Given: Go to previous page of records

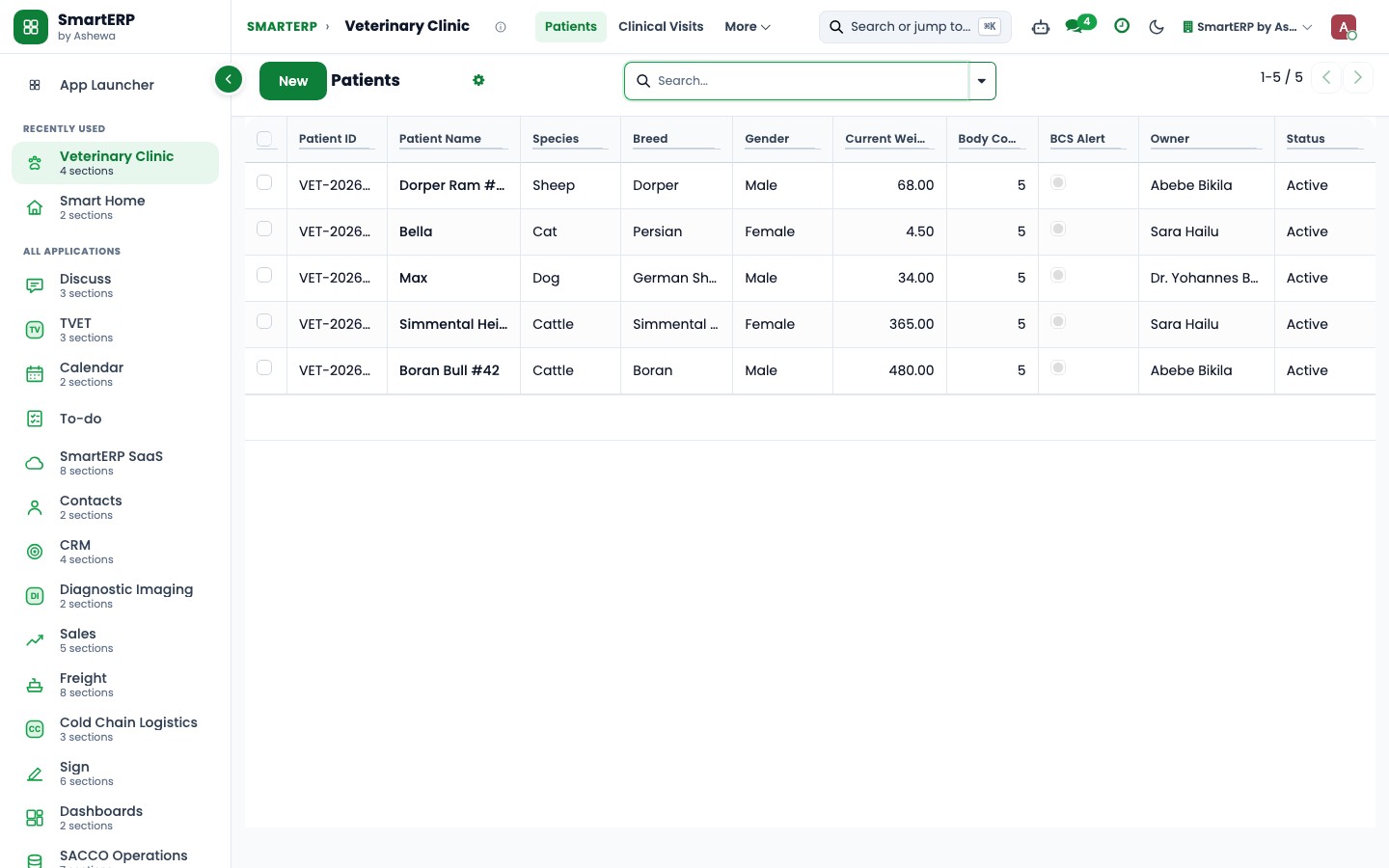Looking at the screenshot, I should coord(1326,77).
